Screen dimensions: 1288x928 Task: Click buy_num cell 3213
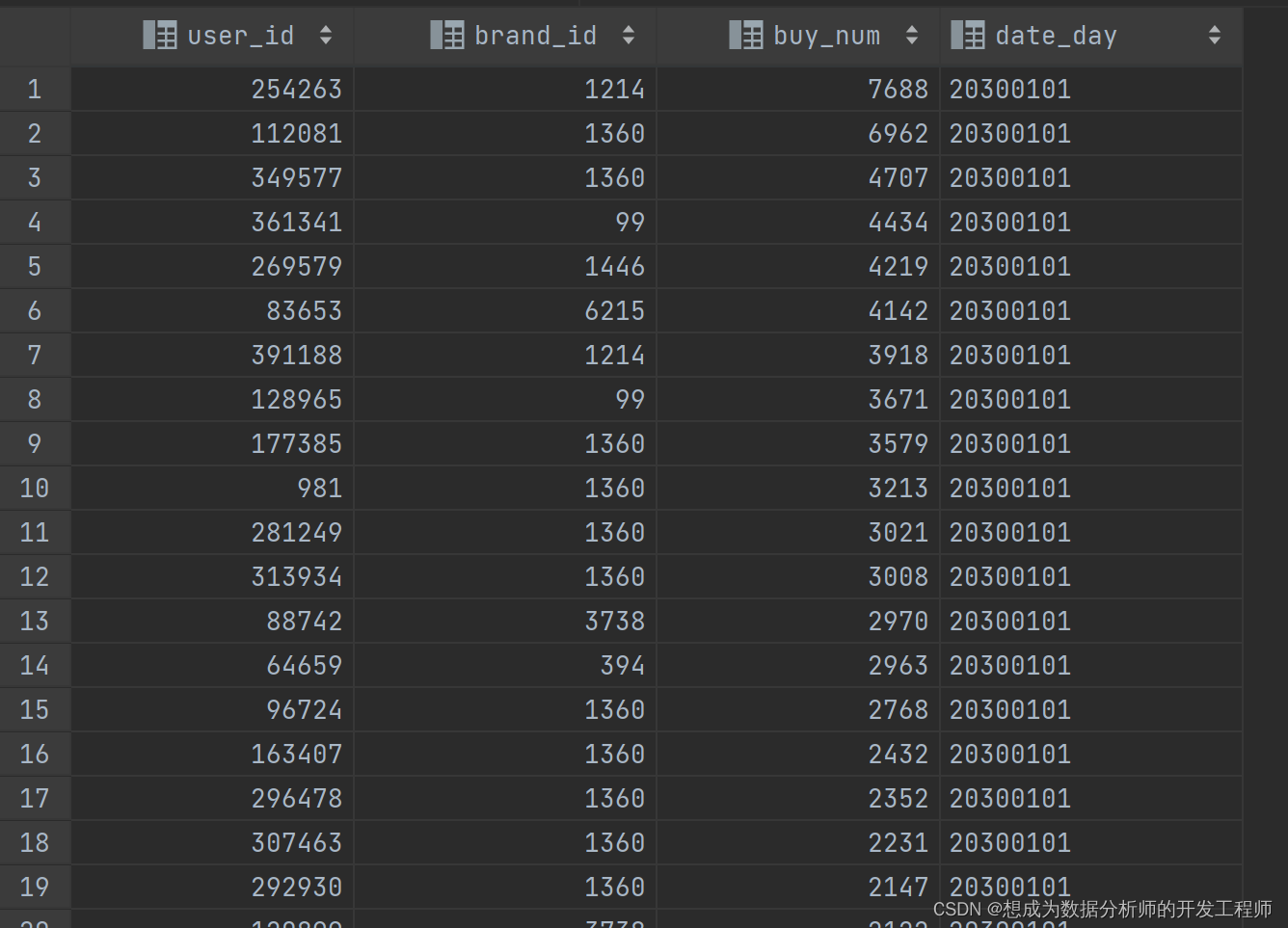tap(798, 489)
